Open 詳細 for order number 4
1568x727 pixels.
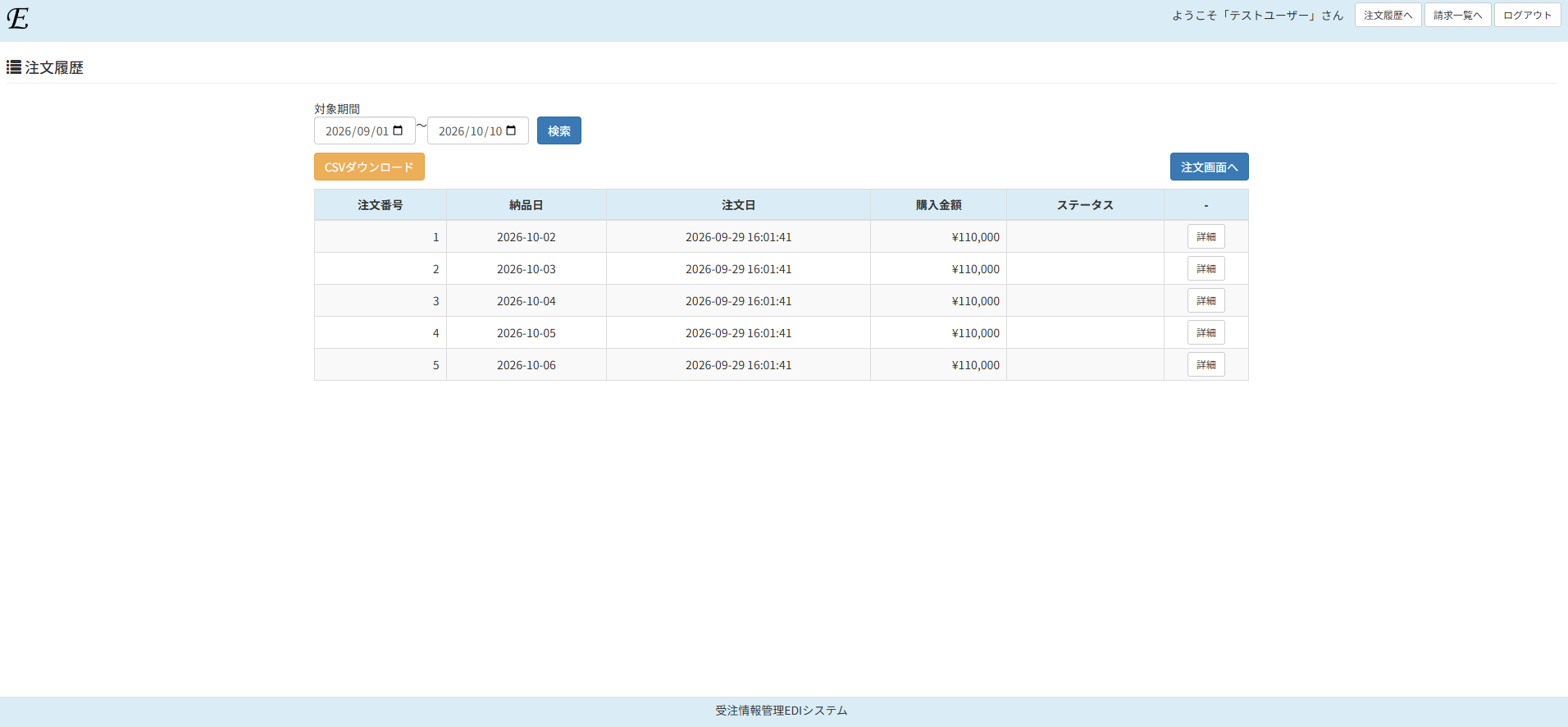(x=1206, y=332)
